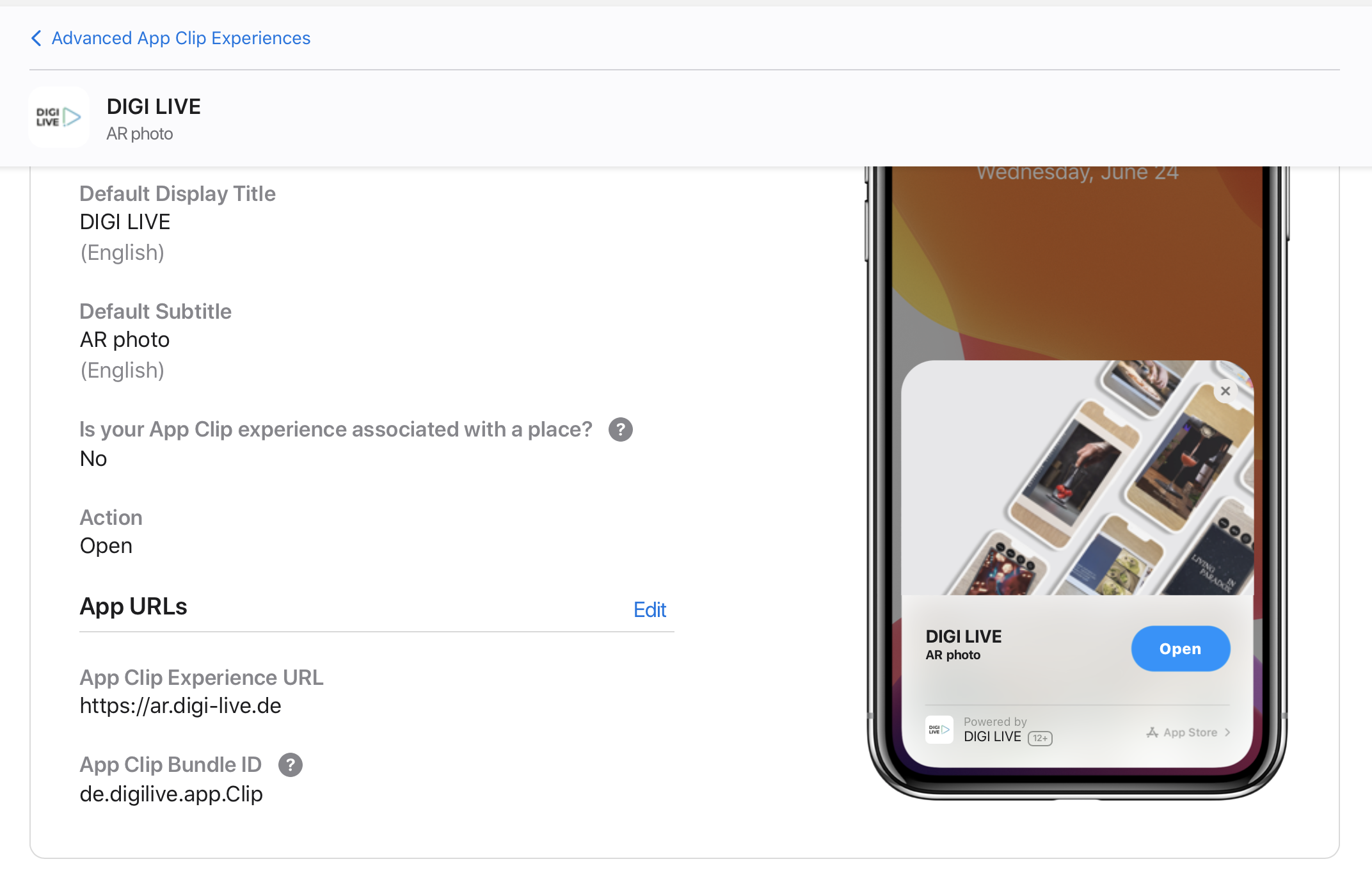Click the small DIGI LIVE powered-by icon
The height and width of the screenshot is (882, 1372).
(x=939, y=730)
